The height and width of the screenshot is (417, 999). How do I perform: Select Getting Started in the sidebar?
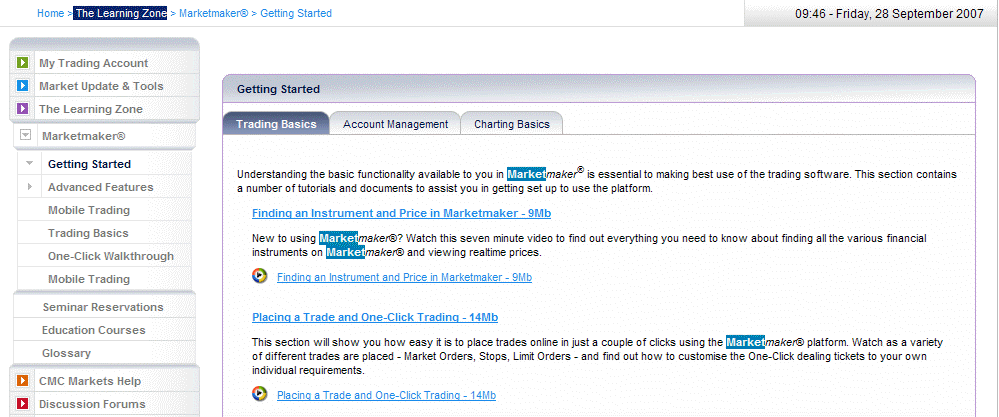coord(89,164)
